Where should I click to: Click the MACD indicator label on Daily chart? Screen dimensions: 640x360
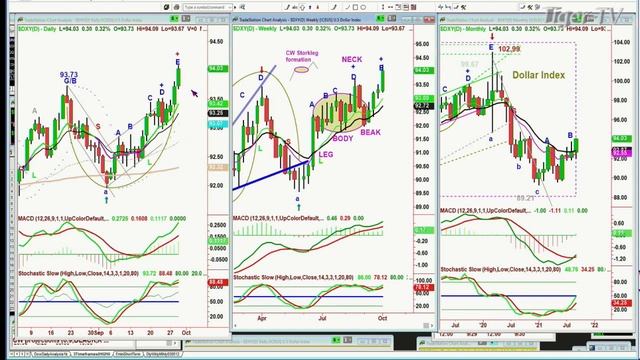coord(63,219)
